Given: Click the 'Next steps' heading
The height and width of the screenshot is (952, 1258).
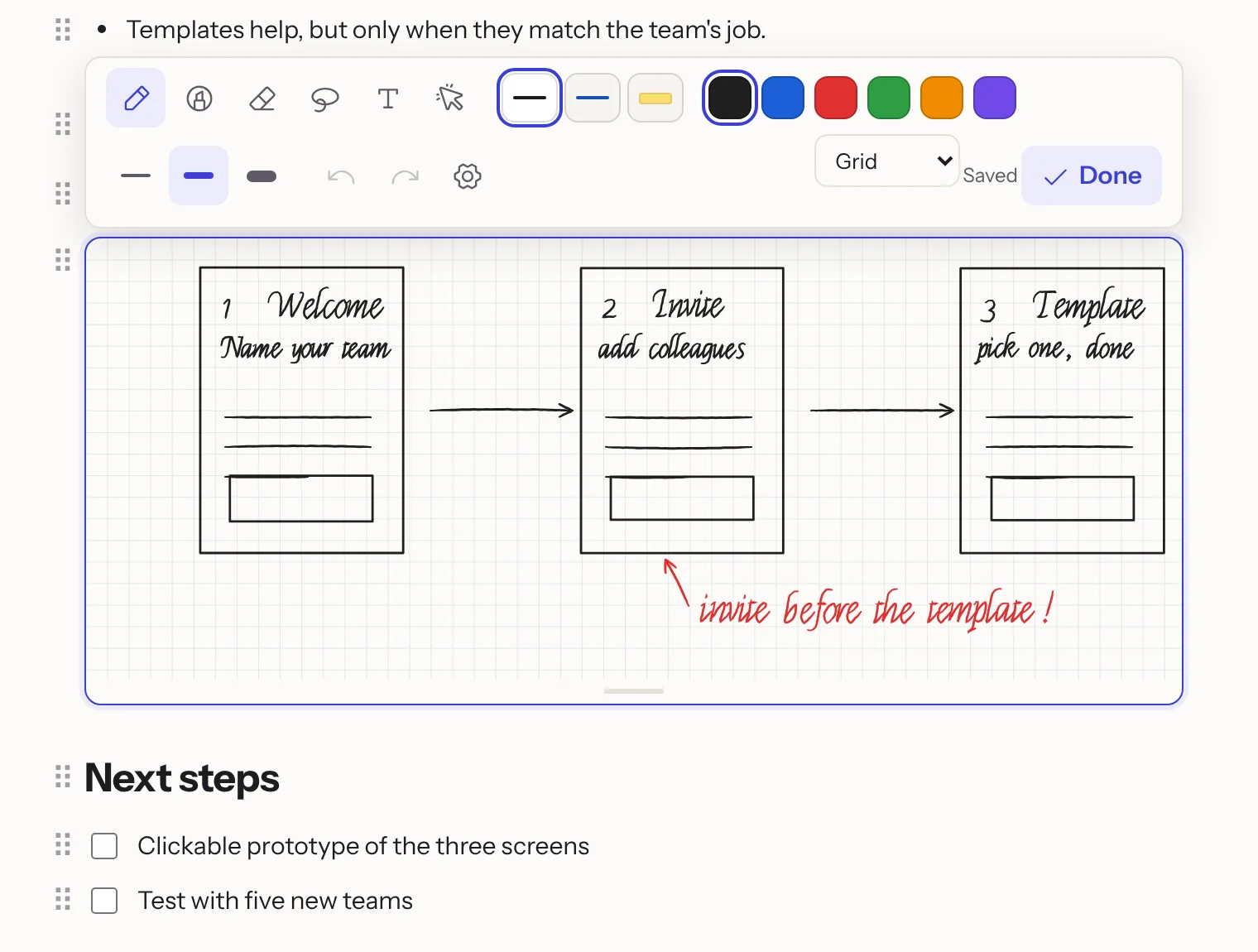Looking at the screenshot, I should point(182,778).
